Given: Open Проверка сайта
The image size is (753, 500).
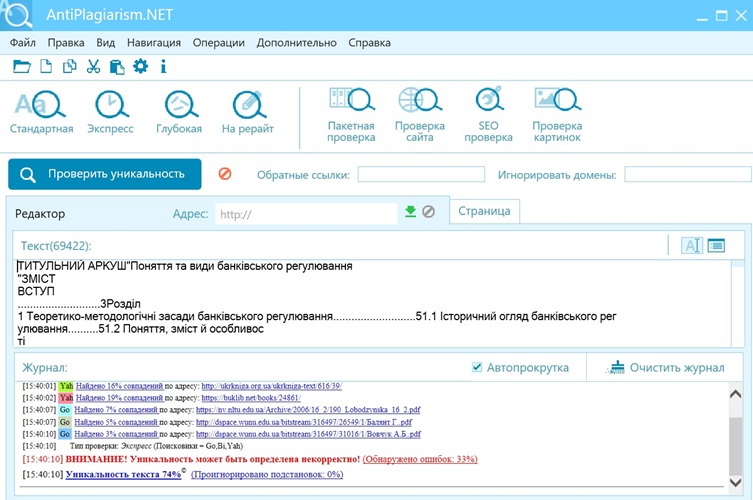Looking at the screenshot, I should tap(420, 115).
